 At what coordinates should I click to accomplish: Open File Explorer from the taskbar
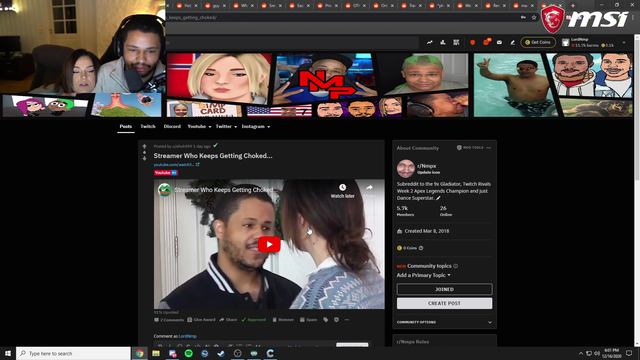tap(156, 353)
